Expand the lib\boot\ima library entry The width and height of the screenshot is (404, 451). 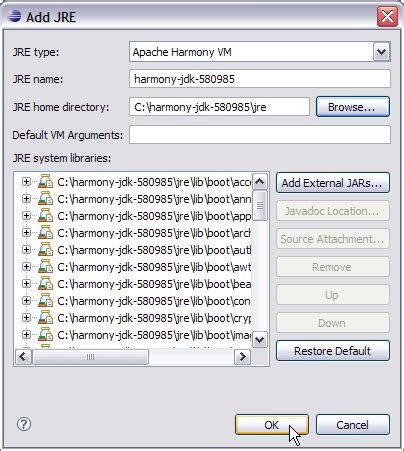pyautogui.click(x=26, y=334)
